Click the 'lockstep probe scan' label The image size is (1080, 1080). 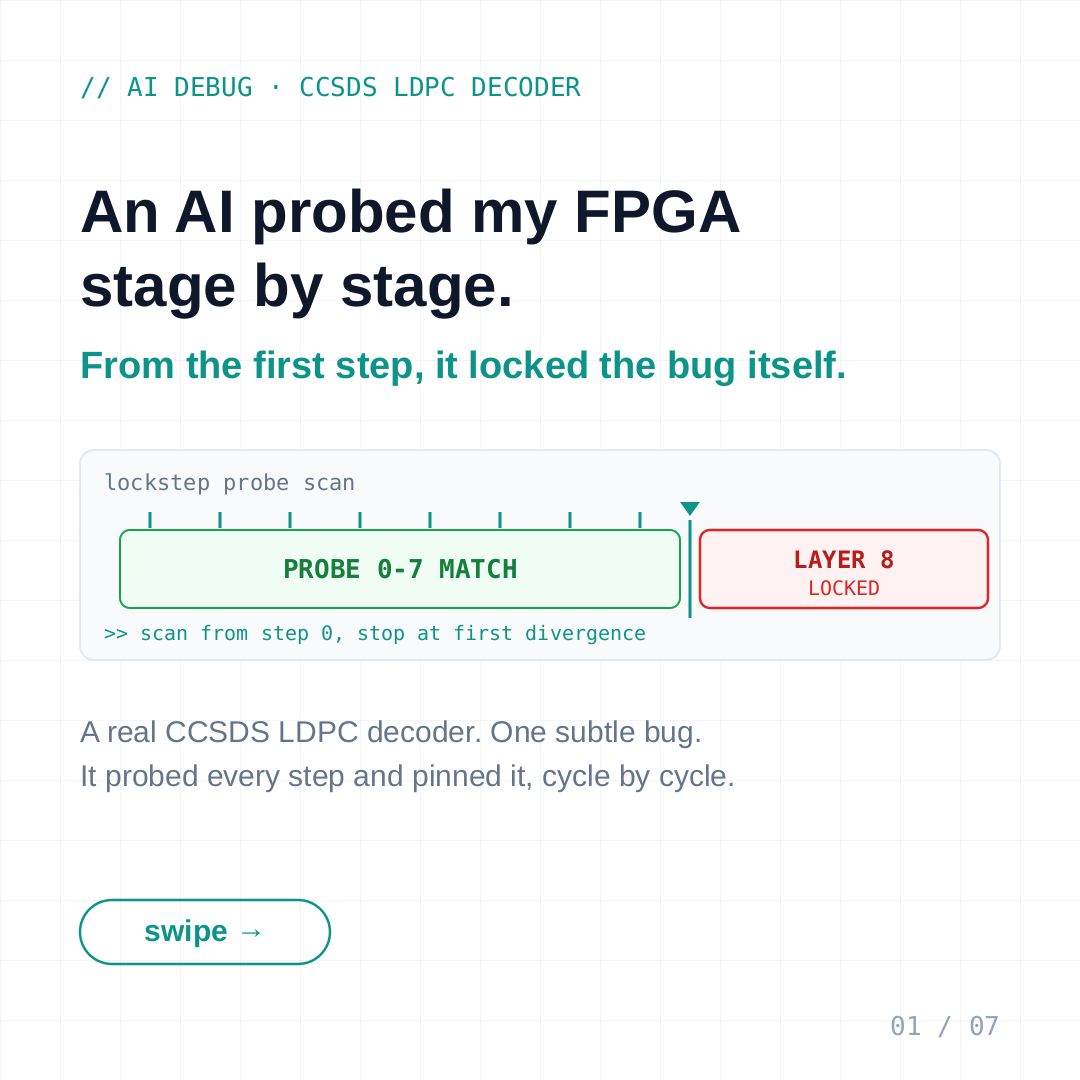point(229,482)
